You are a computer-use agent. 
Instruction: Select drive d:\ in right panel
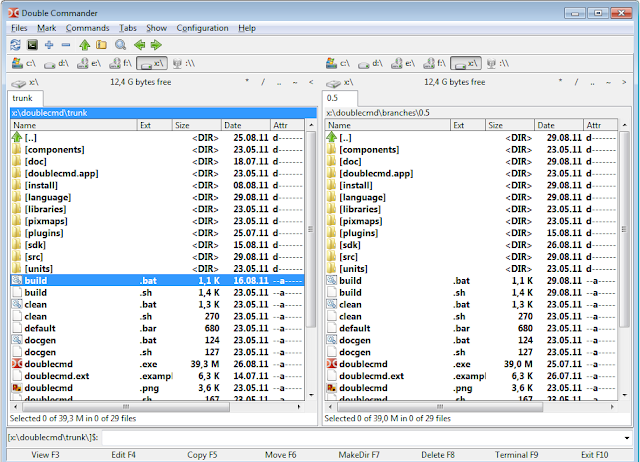tap(370, 63)
